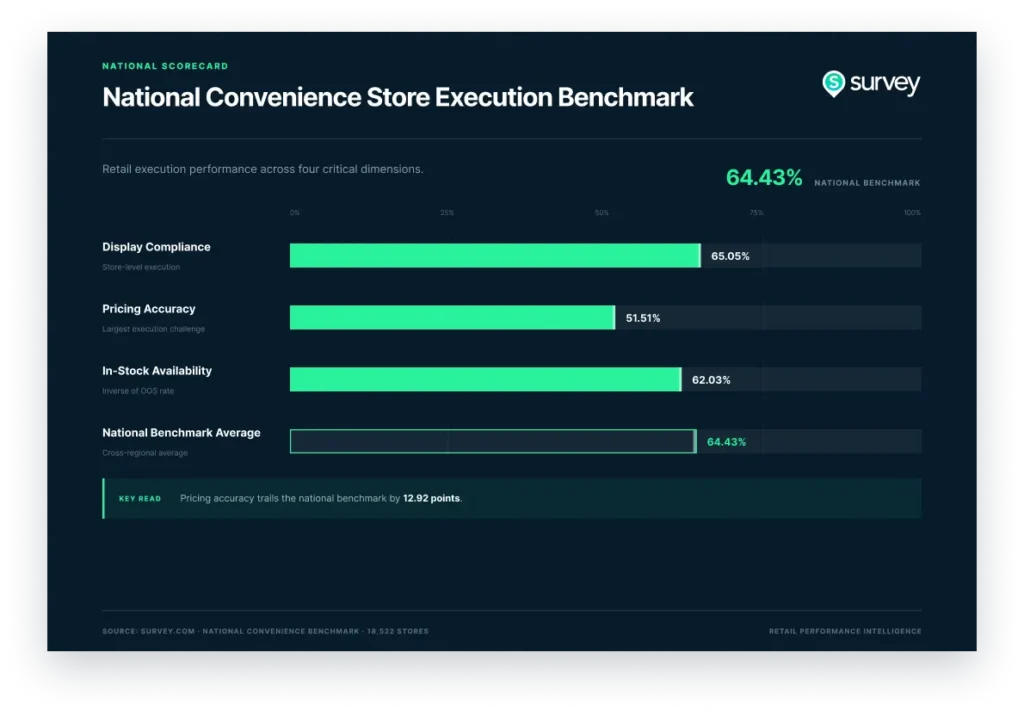Click the 65.05% value label
Viewport: 1024px width, 714px height.
[x=730, y=256]
